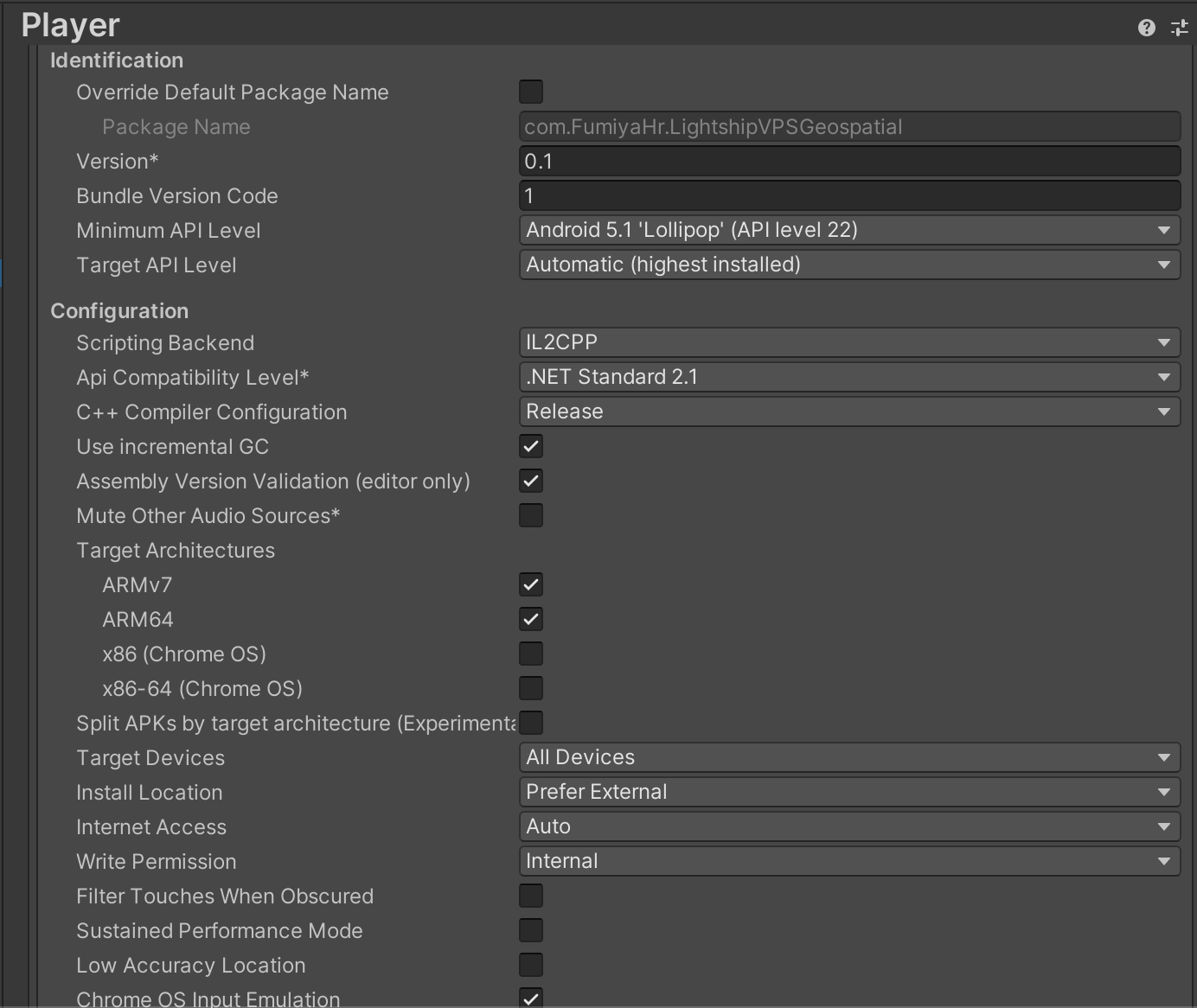The image size is (1197, 1008).
Task: Open the Write Permission dropdown
Action: pyautogui.click(x=849, y=861)
